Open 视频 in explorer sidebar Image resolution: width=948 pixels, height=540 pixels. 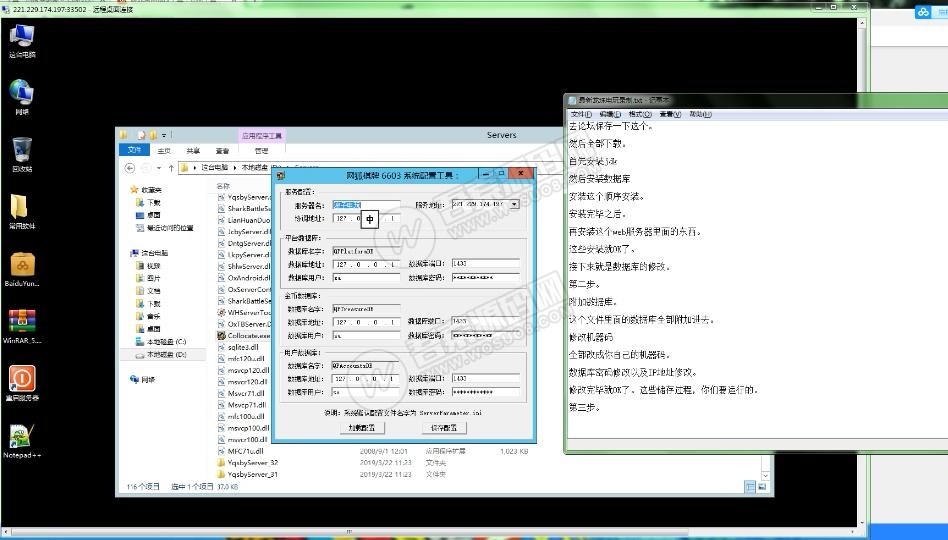coord(148,265)
